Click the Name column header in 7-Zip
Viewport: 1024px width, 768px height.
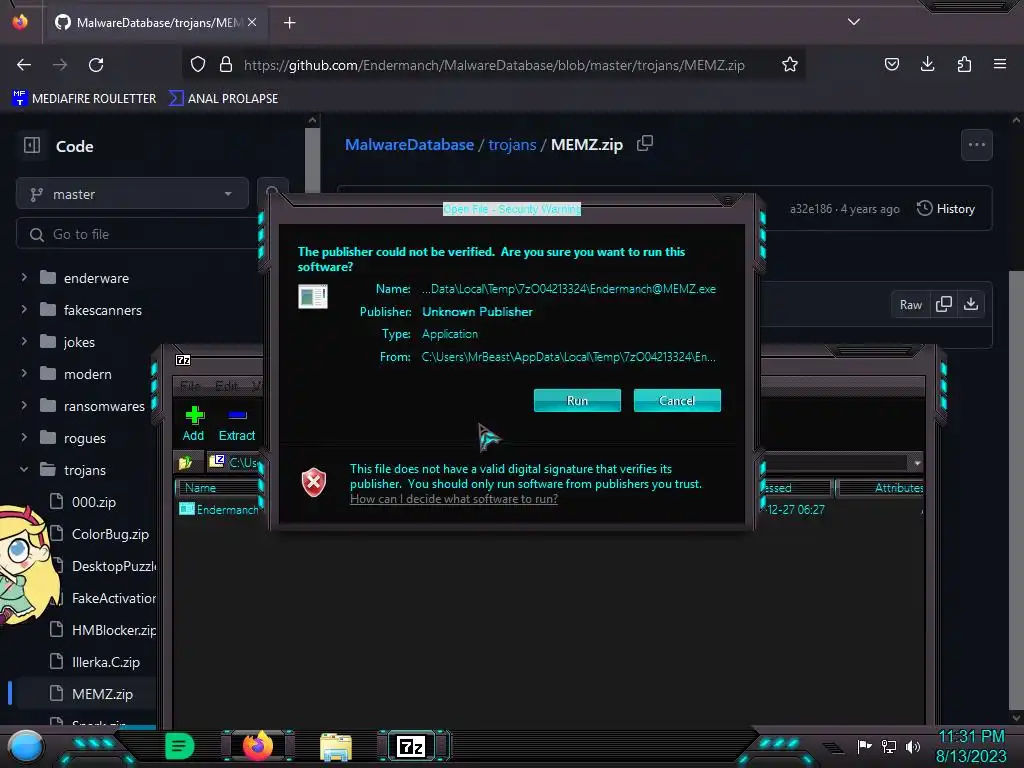tap(219, 488)
